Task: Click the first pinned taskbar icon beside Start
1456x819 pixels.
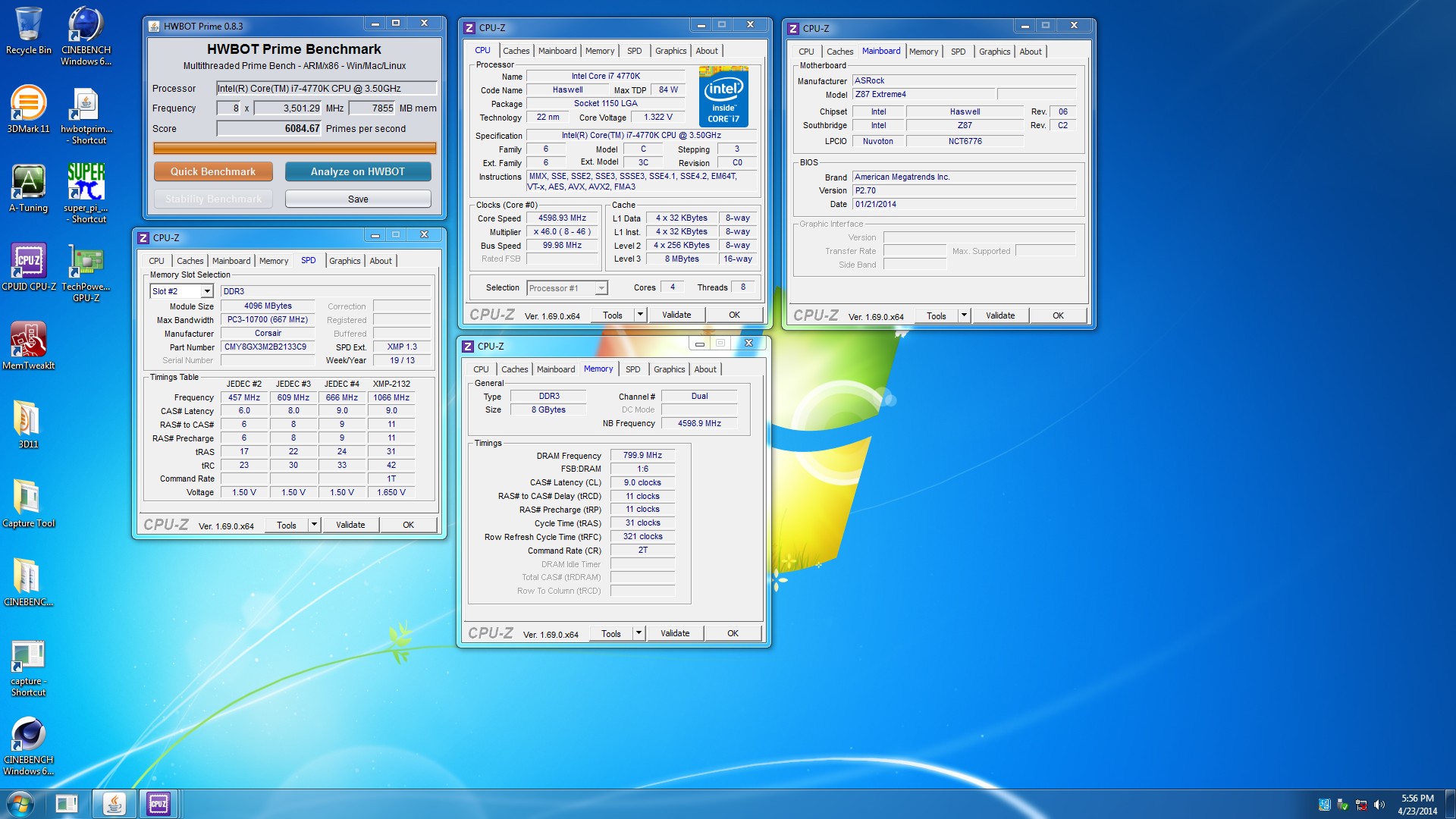Action: click(x=67, y=804)
